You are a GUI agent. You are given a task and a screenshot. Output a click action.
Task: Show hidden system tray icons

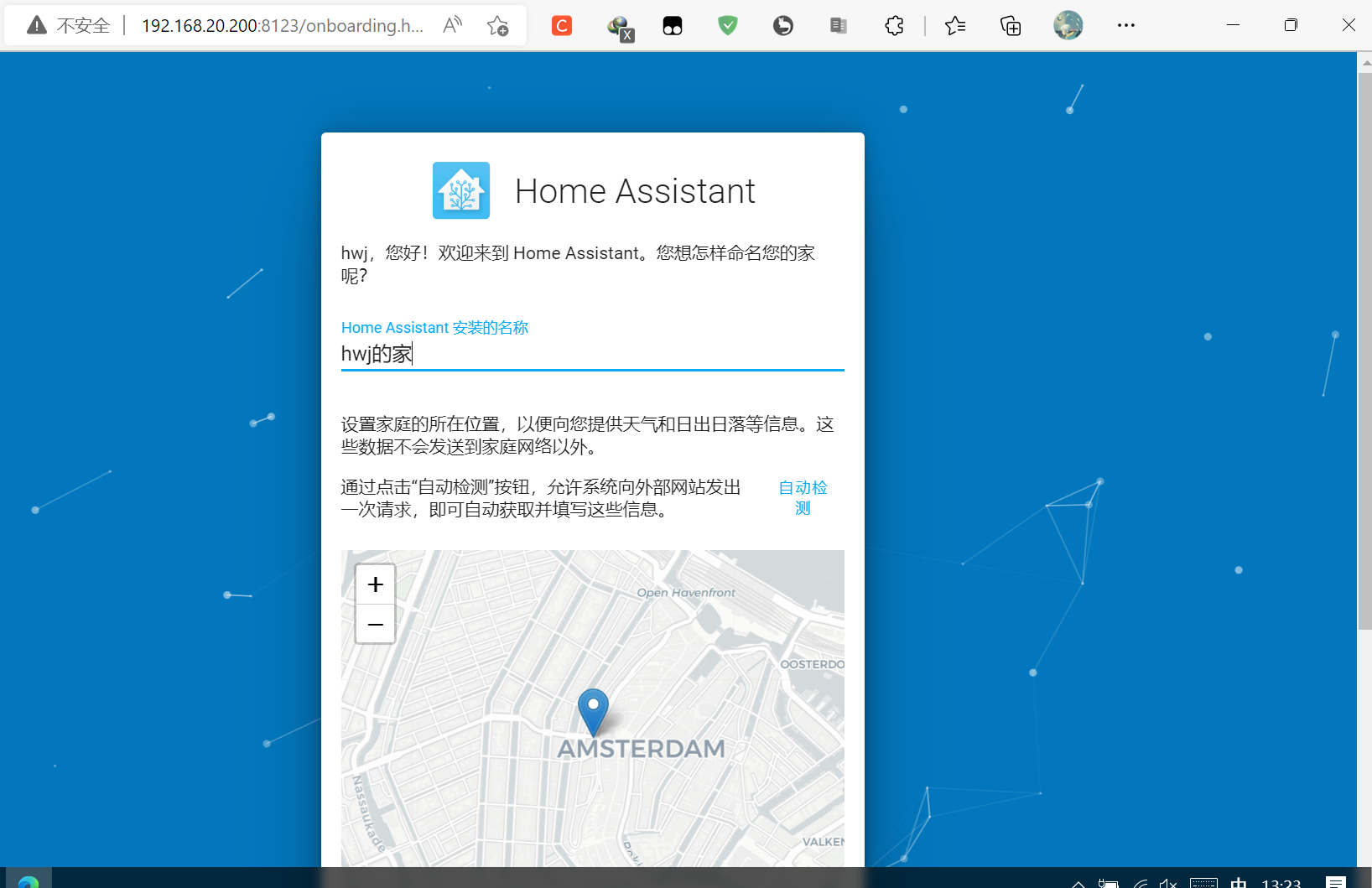(1078, 884)
